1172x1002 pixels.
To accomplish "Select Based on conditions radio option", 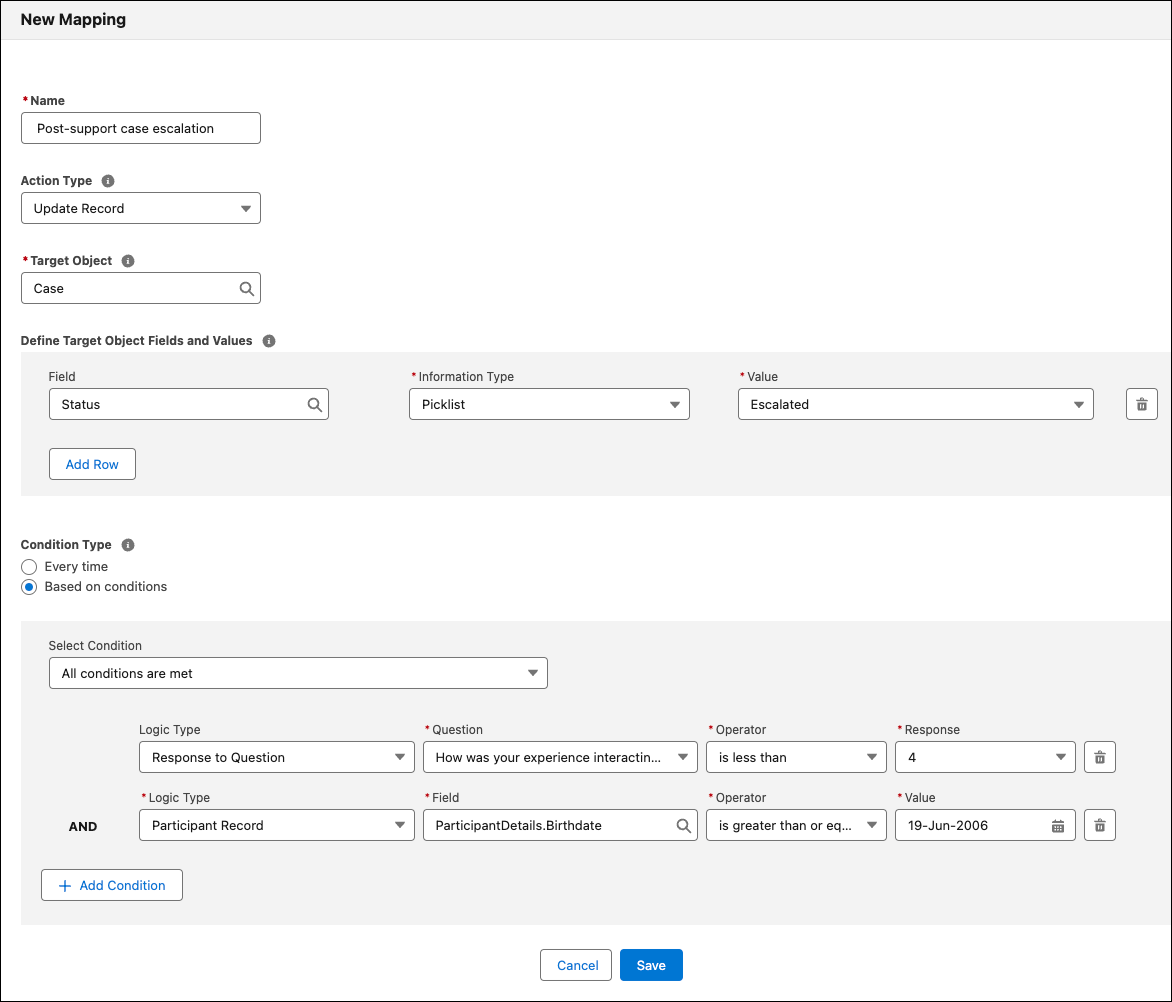I will click(x=29, y=587).
